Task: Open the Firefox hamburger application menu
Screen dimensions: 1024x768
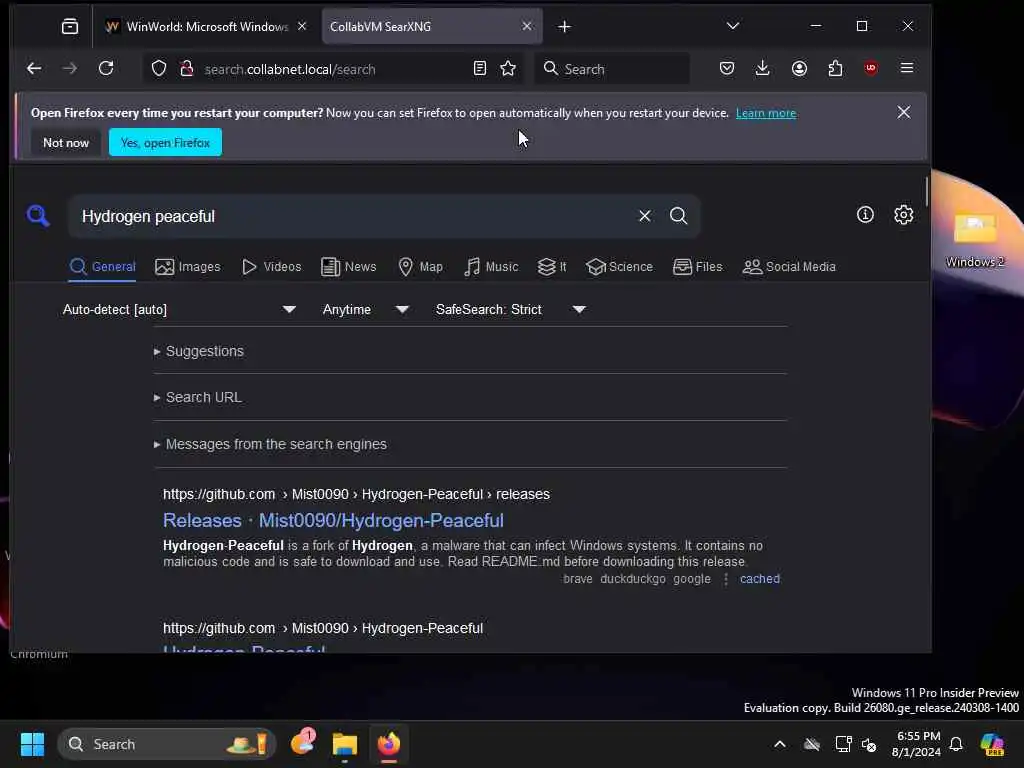Action: [x=906, y=69]
